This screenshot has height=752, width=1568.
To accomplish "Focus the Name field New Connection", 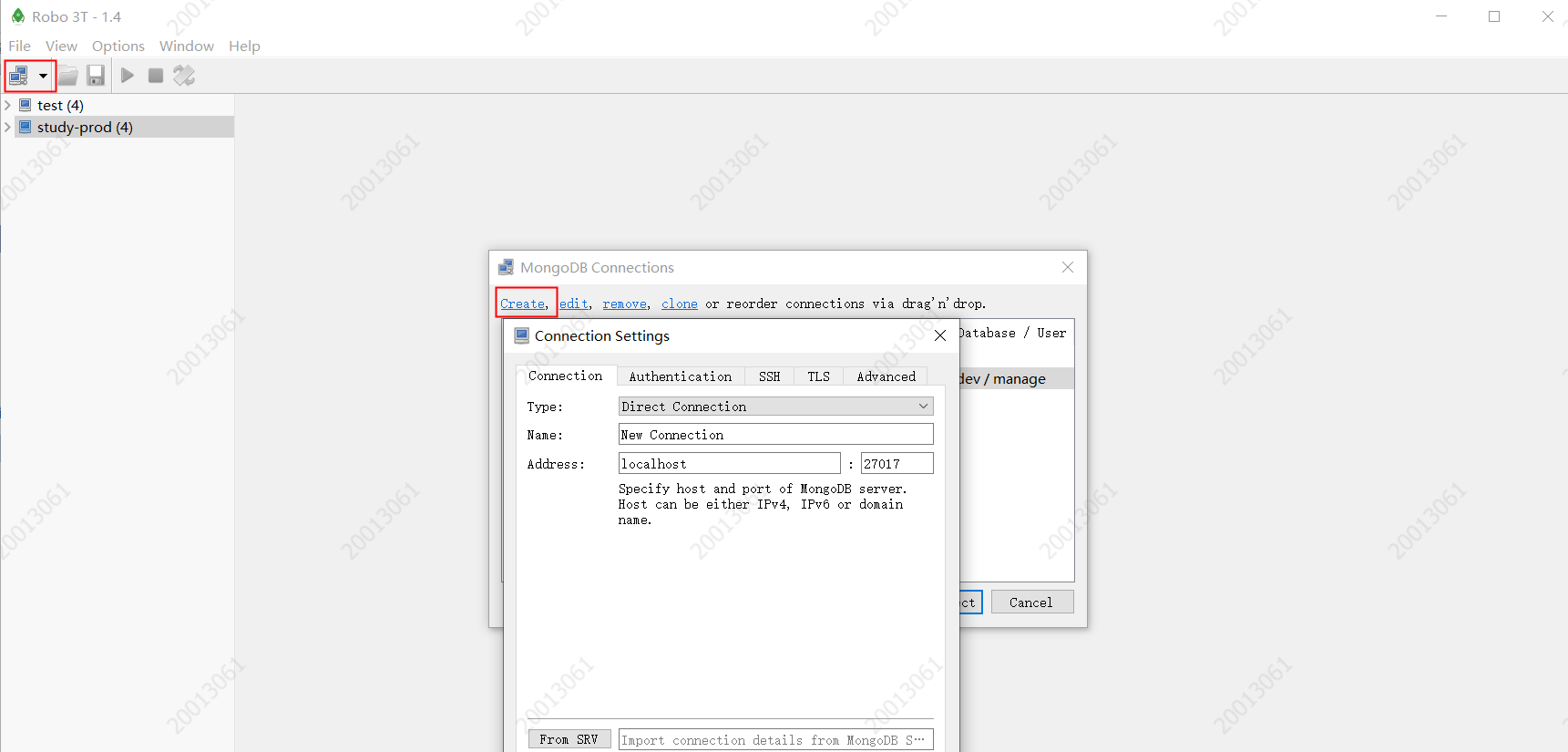I will 776,435.
